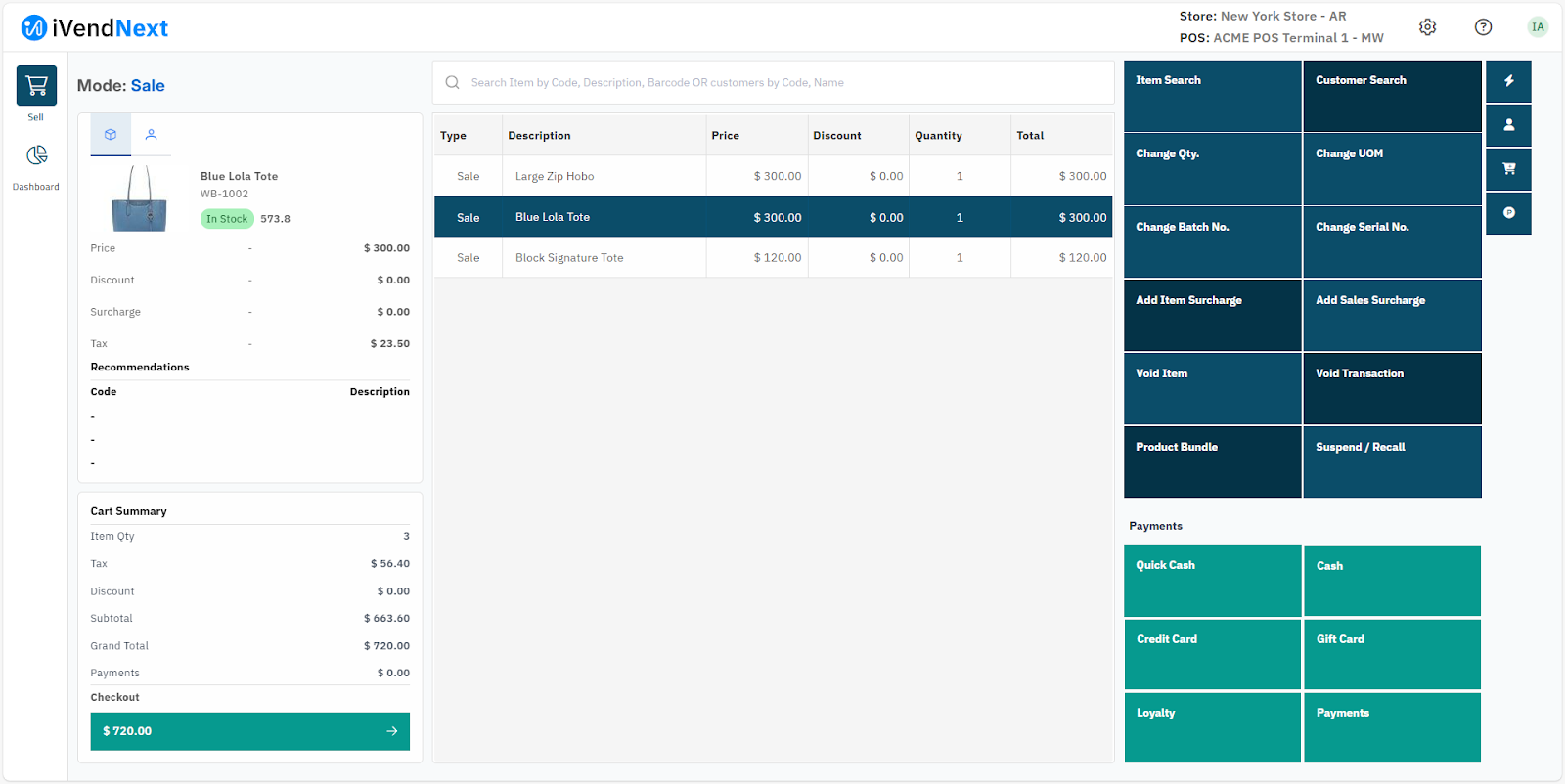This screenshot has height=784, width=1565.
Task: Click the settings gear icon
Action: pos(1427,27)
